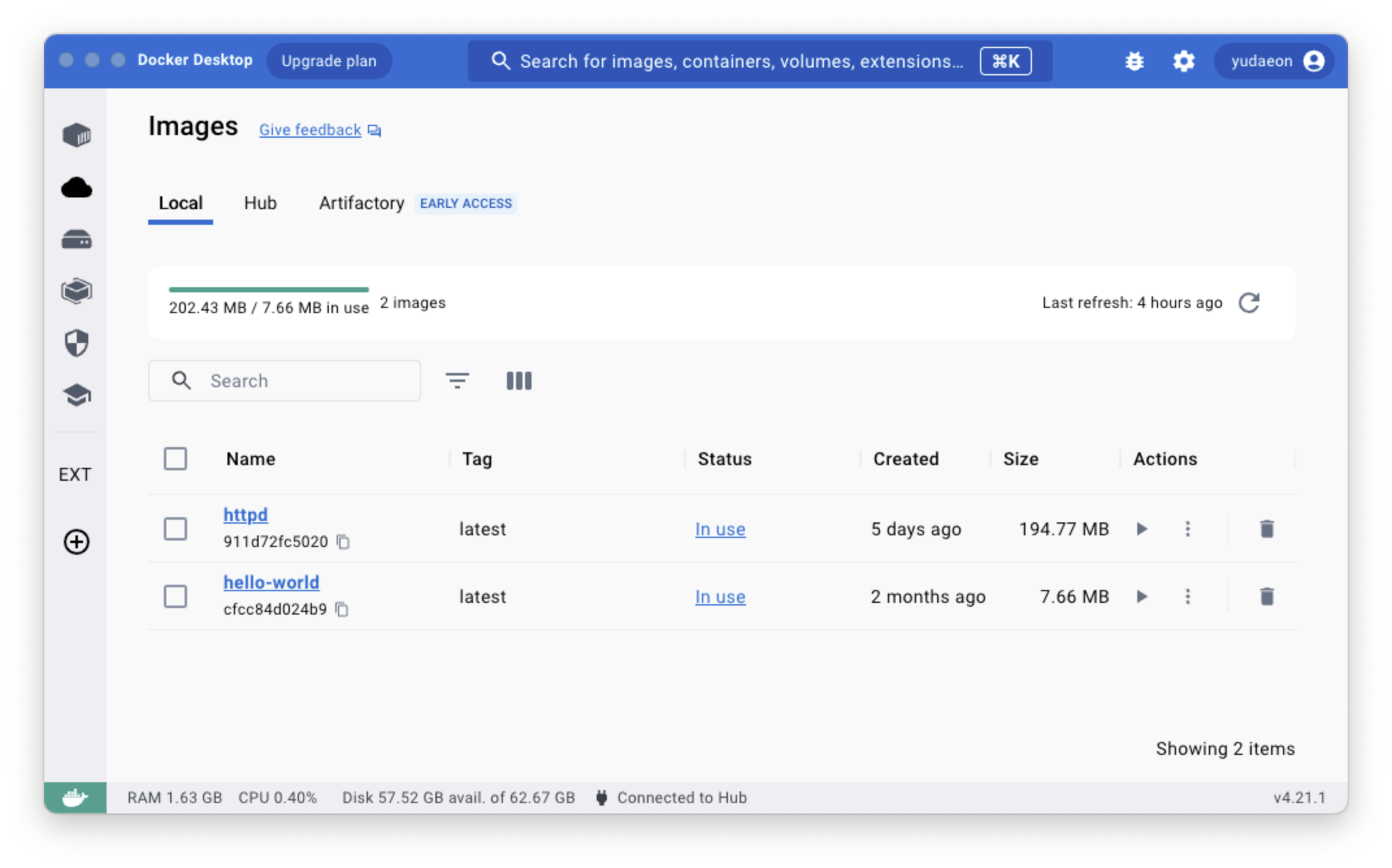This screenshot has height=868, width=1392.
Task: Sort by the Created column header
Action: [x=906, y=459]
